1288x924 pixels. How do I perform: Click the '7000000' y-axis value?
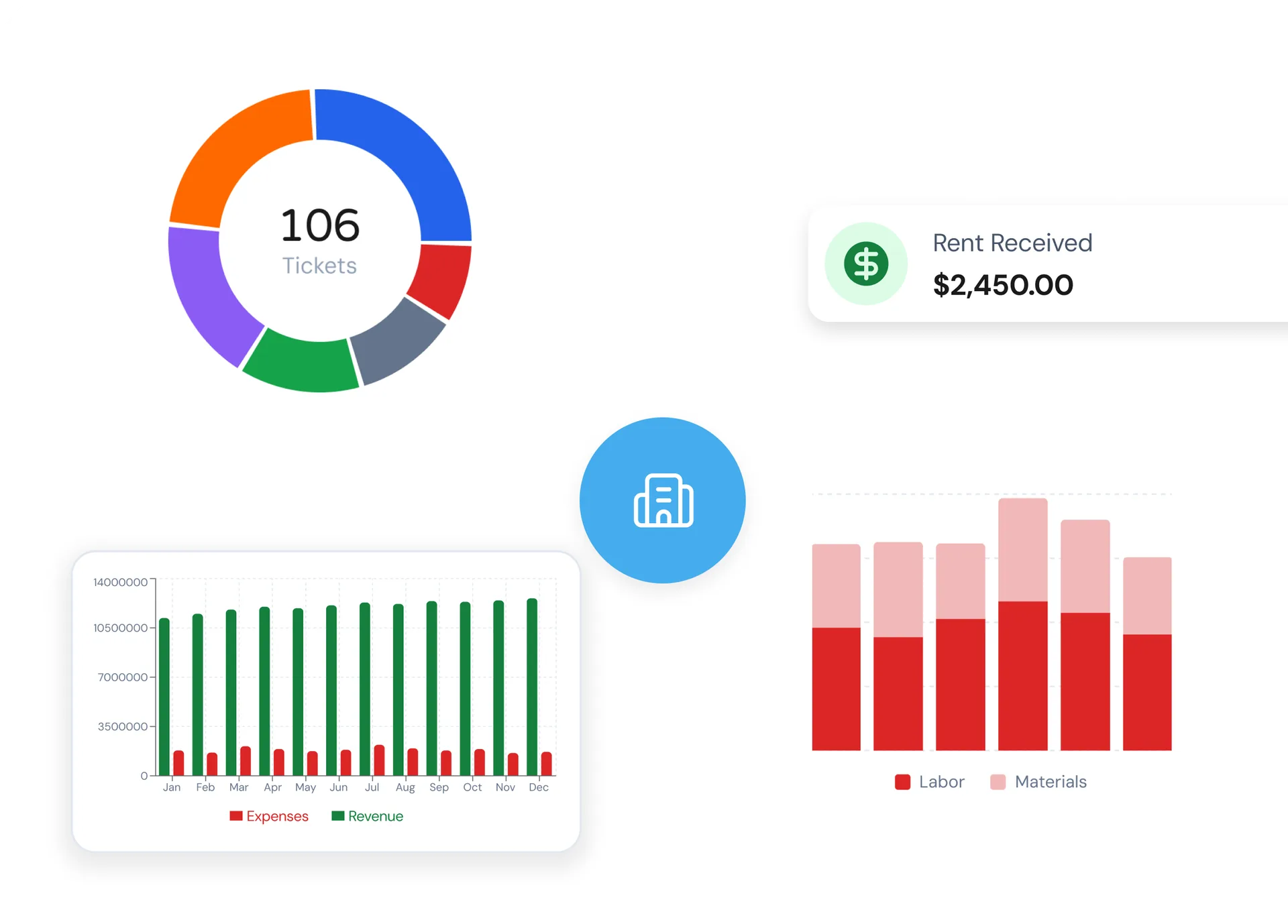[123, 677]
